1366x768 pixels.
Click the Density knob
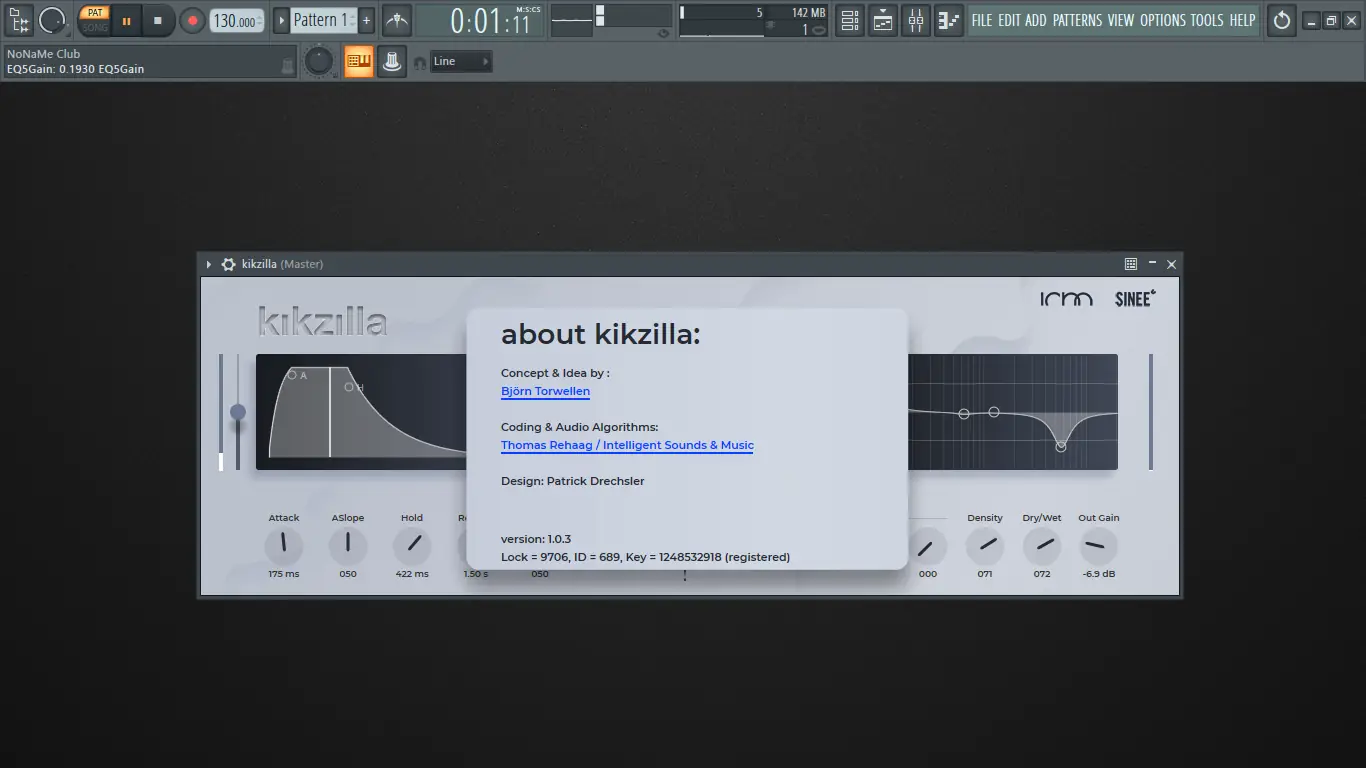click(985, 546)
